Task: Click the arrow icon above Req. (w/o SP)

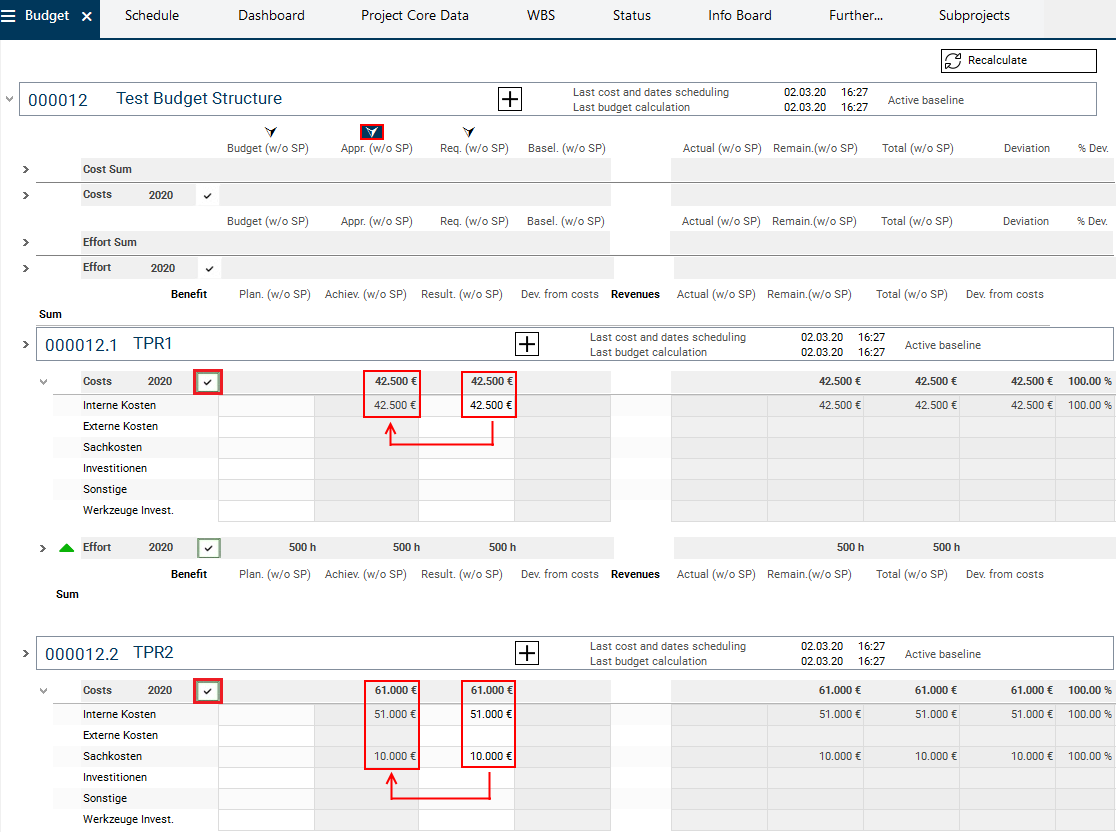Action: tap(468, 132)
